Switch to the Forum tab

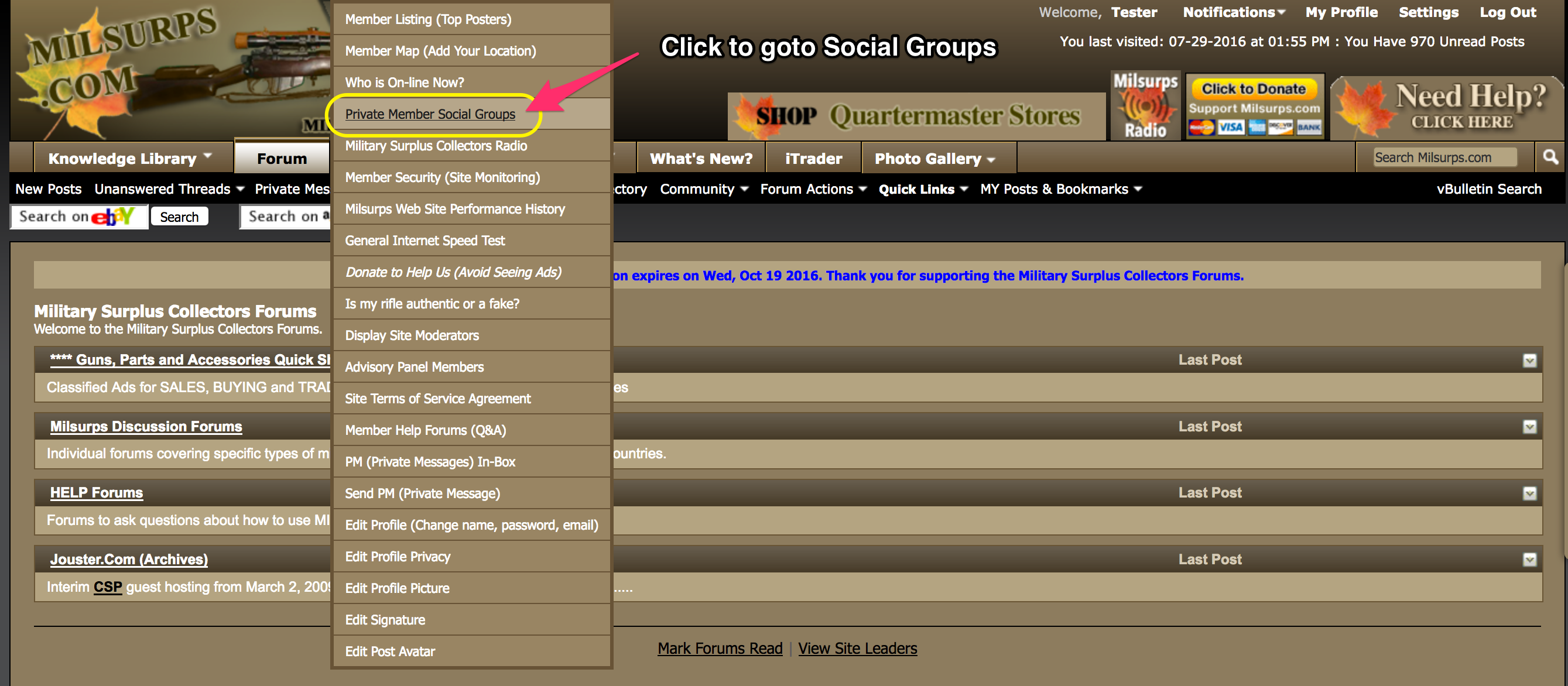(x=282, y=157)
